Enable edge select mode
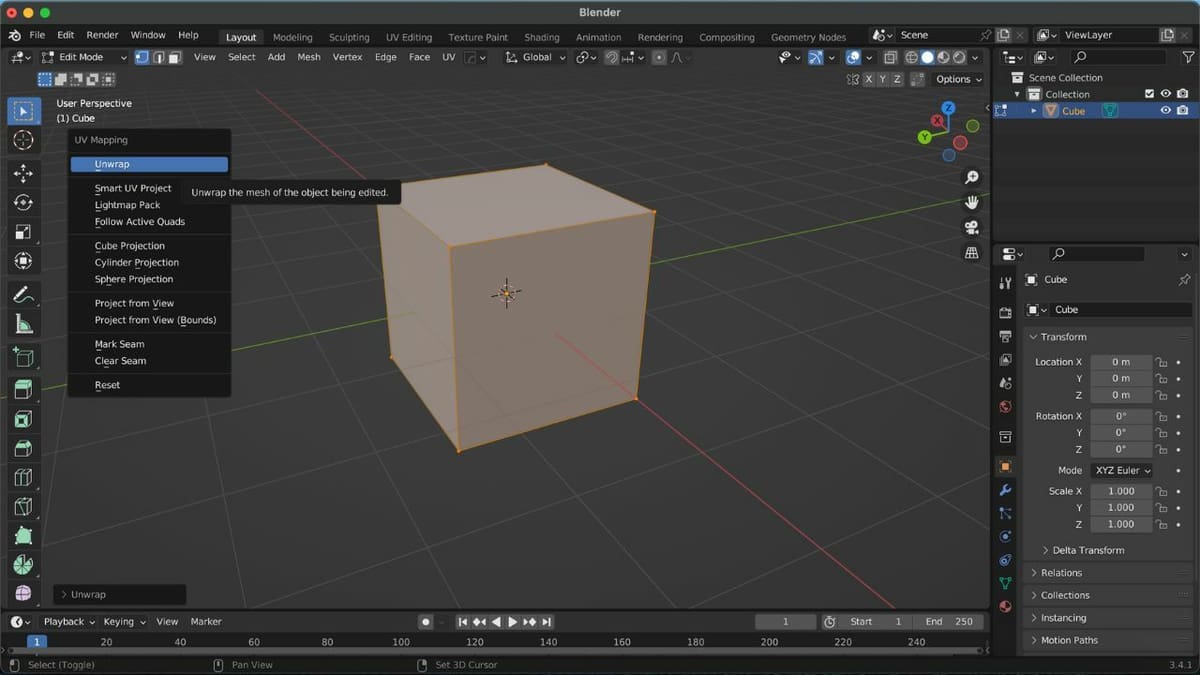 (158, 57)
